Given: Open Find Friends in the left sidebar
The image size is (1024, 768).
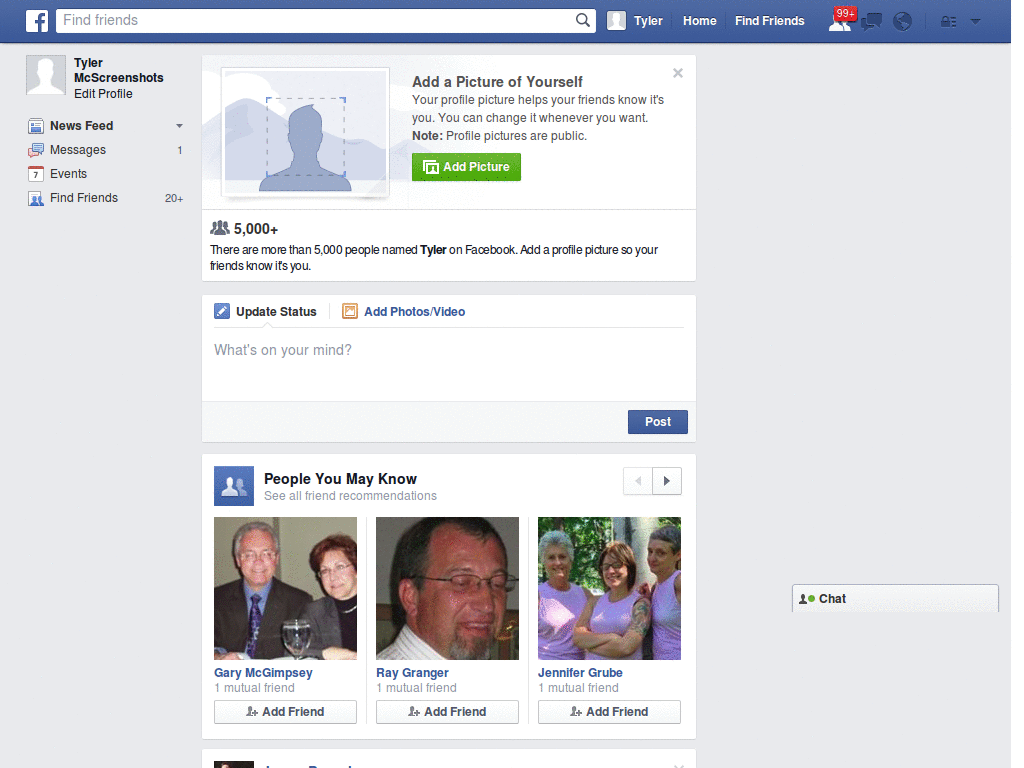Looking at the screenshot, I should pos(84,199).
